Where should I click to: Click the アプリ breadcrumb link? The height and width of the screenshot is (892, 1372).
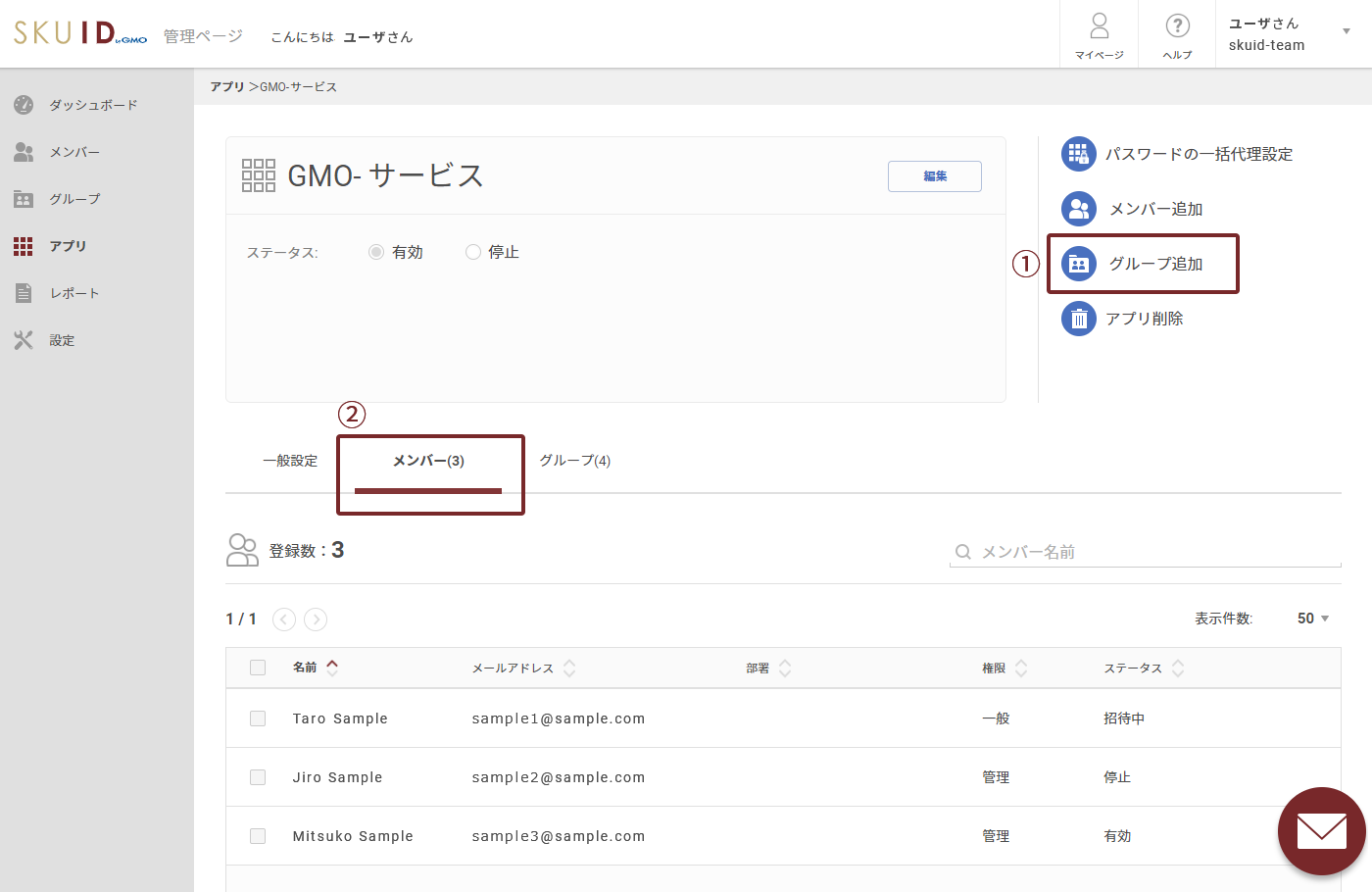[227, 86]
